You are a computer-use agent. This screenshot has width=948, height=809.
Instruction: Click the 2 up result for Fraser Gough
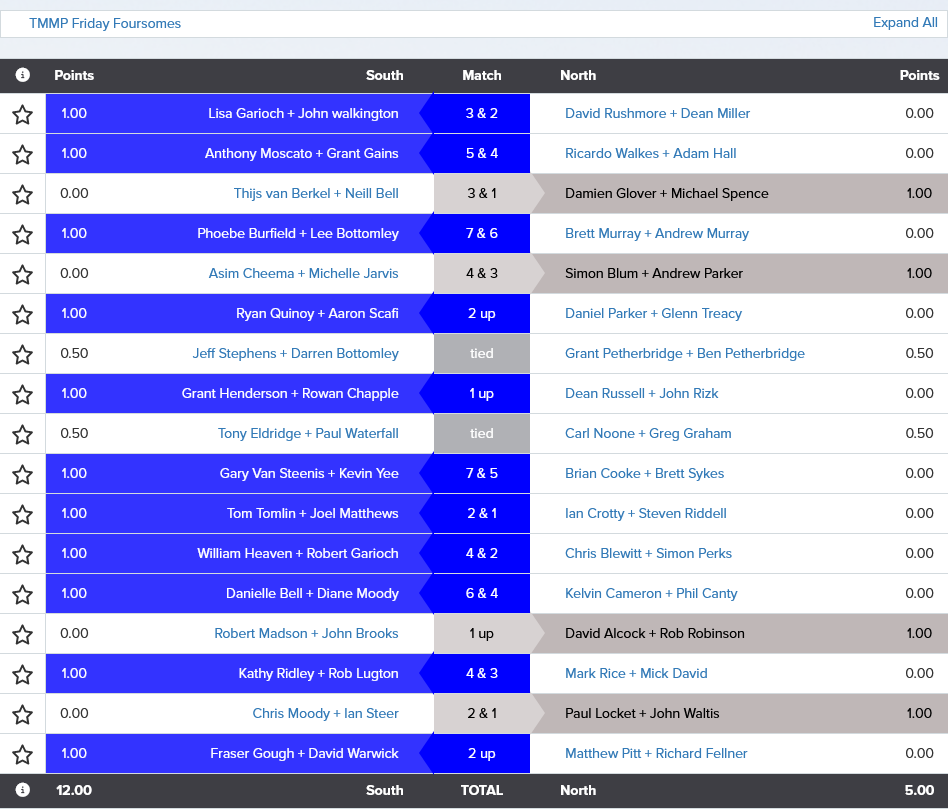(481, 753)
